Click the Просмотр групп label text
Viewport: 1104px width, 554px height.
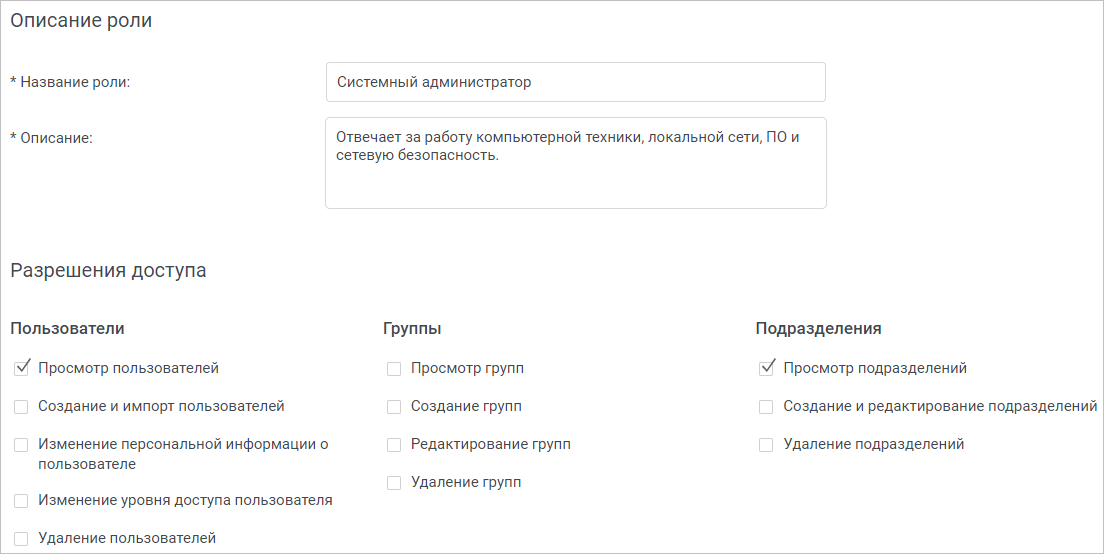point(468,368)
